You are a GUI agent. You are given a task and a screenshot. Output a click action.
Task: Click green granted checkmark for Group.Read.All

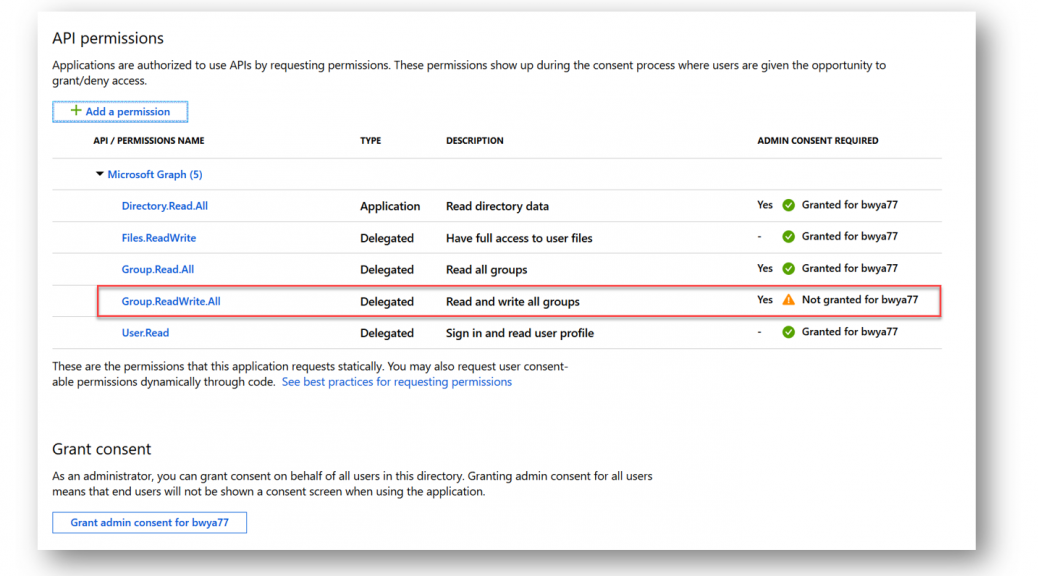point(788,268)
